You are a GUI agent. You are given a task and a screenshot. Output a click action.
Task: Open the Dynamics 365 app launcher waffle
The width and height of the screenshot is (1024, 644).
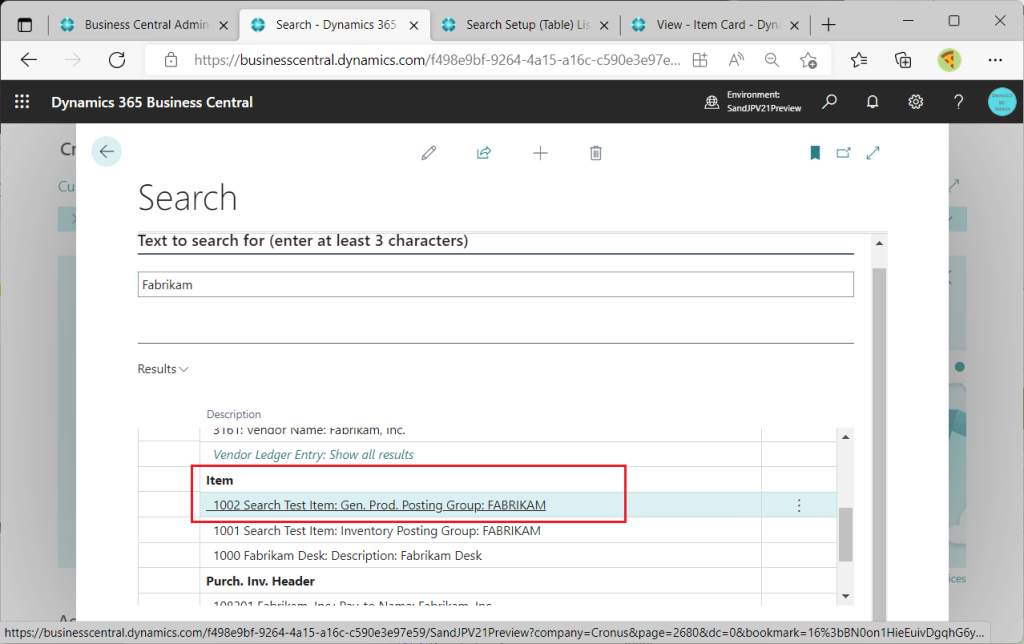[x=22, y=102]
